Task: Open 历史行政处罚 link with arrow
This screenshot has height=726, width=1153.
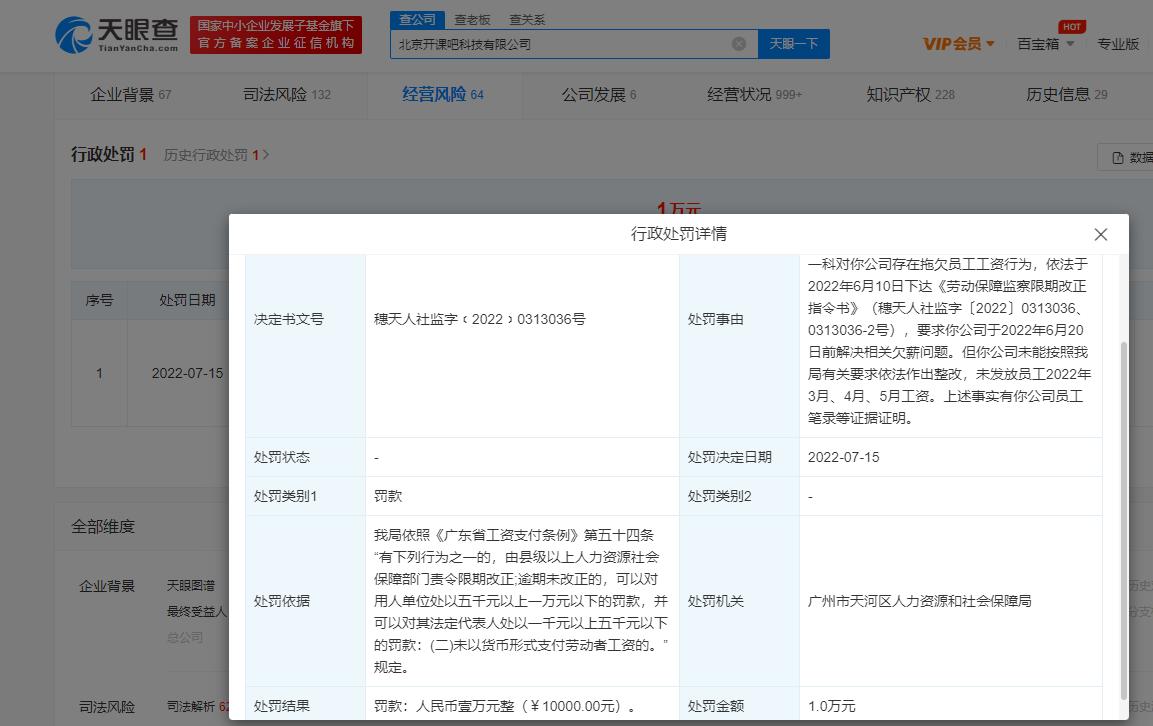Action: (216, 155)
